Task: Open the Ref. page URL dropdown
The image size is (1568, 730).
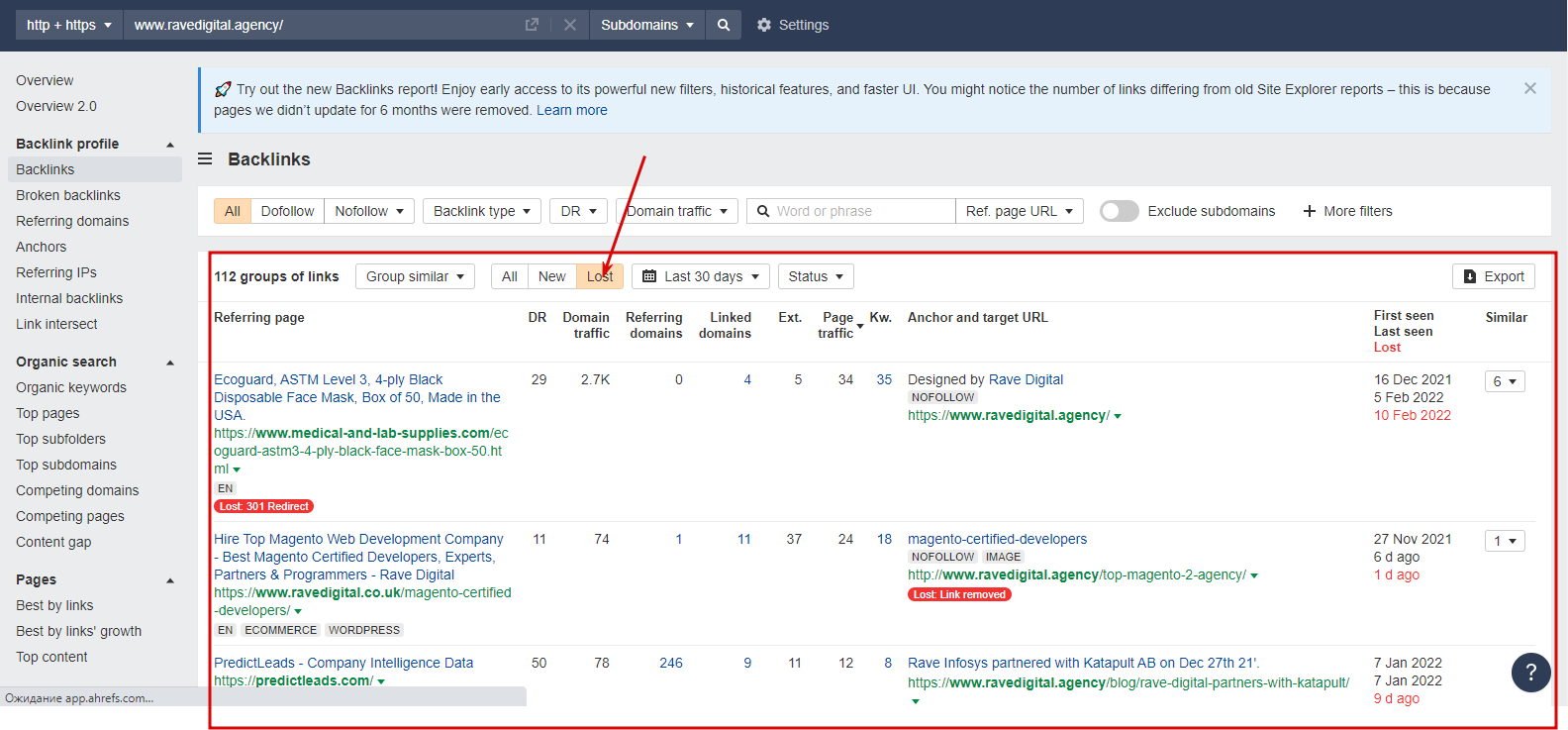Action: tap(1020, 211)
